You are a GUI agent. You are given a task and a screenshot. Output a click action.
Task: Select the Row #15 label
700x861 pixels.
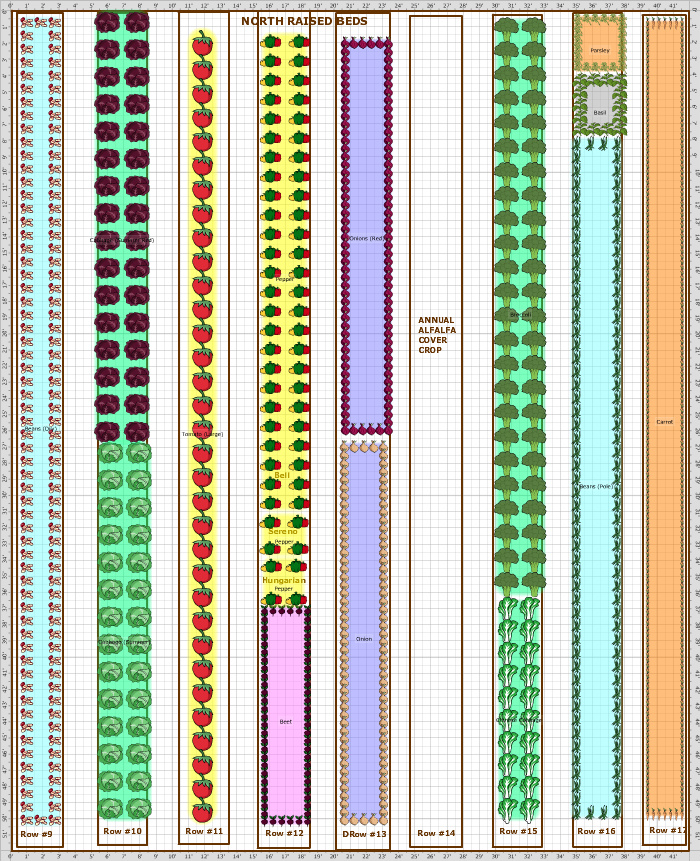tap(518, 831)
